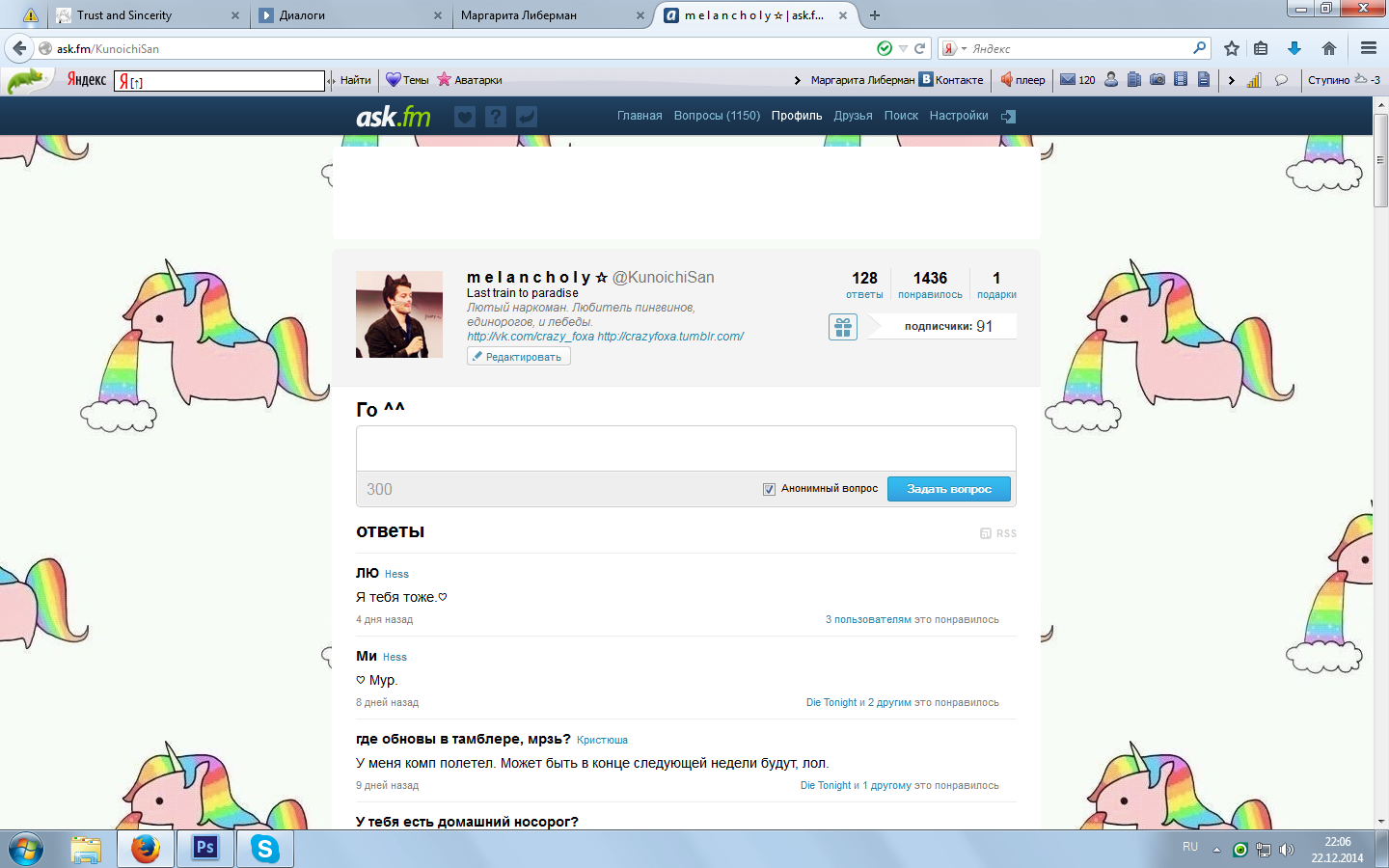The width and height of the screenshot is (1389, 868).
Task: Open the likes heart icon in ask.fm header
Action: coord(465,117)
